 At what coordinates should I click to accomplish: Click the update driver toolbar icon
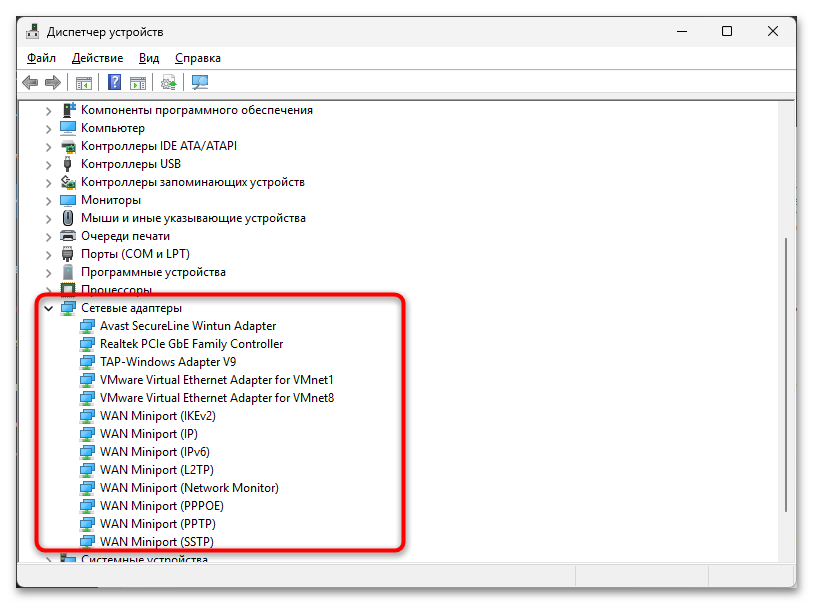[x=169, y=82]
